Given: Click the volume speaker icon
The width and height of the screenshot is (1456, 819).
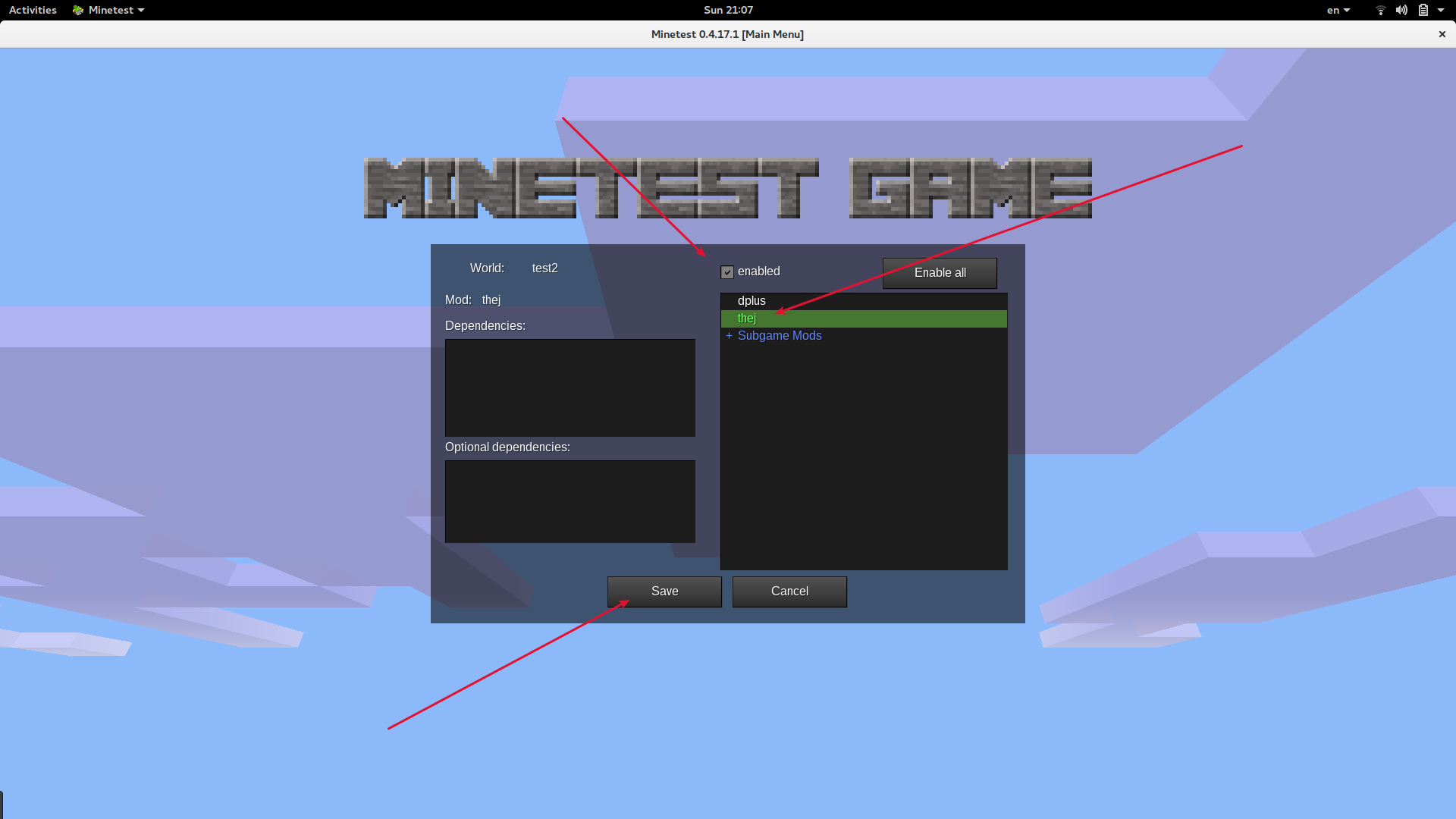Looking at the screenshot, I should pyautogui.click(x=1401, y=10).
